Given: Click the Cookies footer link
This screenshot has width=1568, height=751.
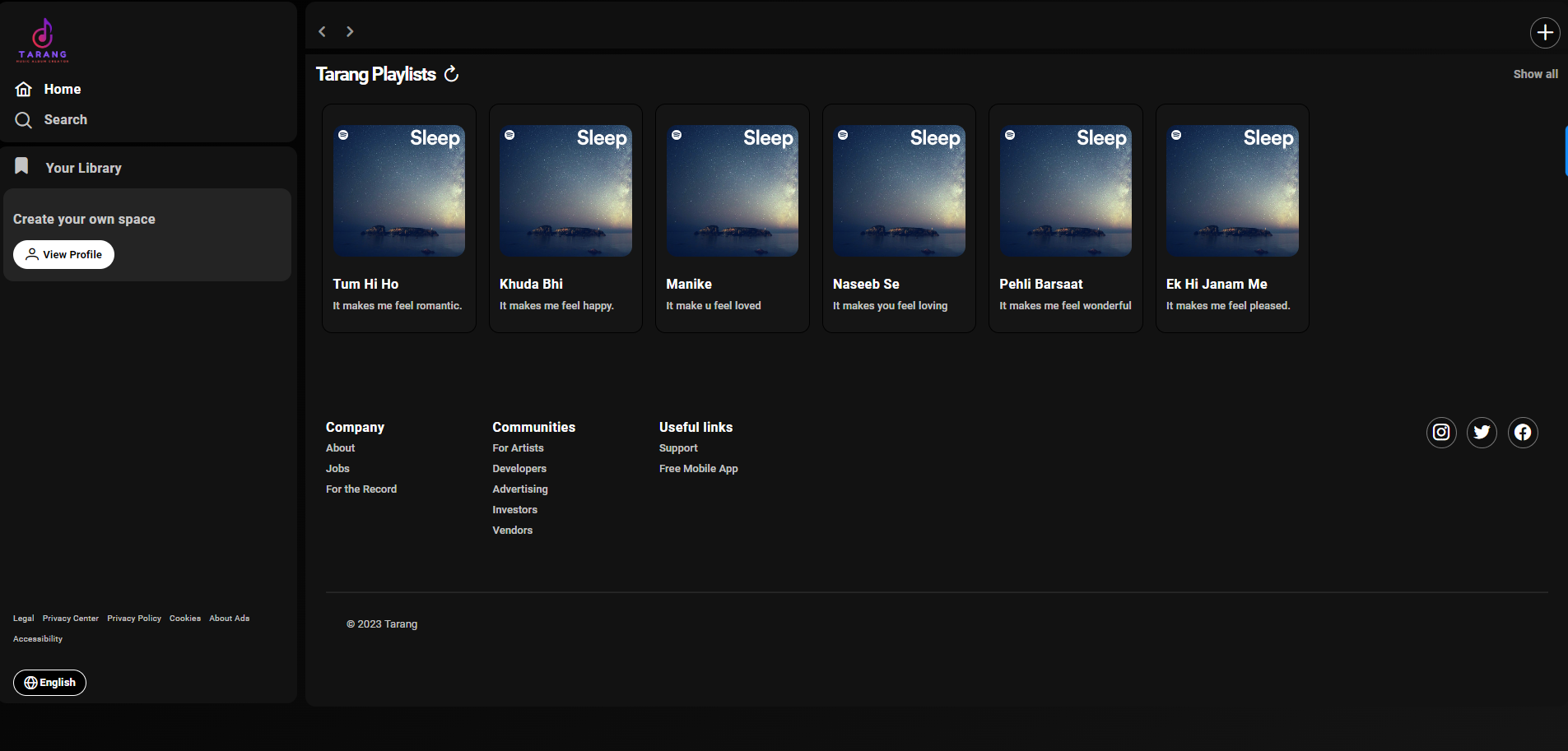Looking at the screenshot, I should pyautogui.click(x=185, y=619).
